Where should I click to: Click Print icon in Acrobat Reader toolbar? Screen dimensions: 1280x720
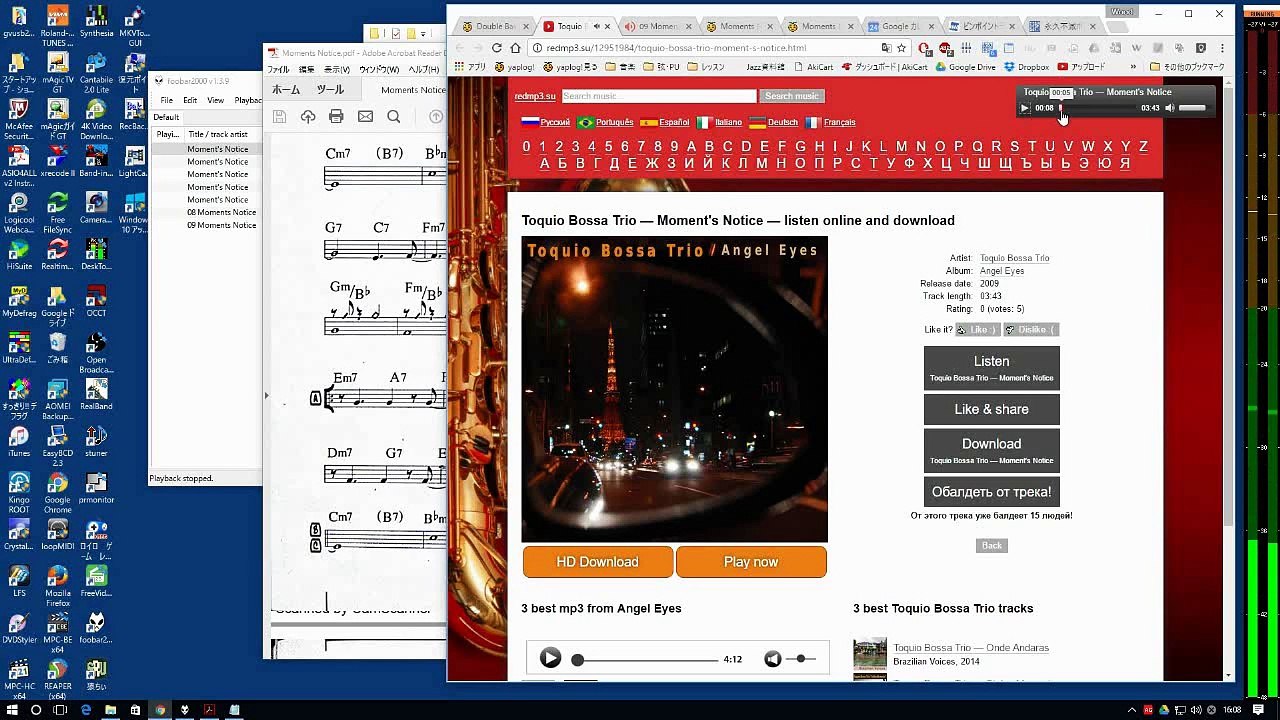click(x=336, y=117)
